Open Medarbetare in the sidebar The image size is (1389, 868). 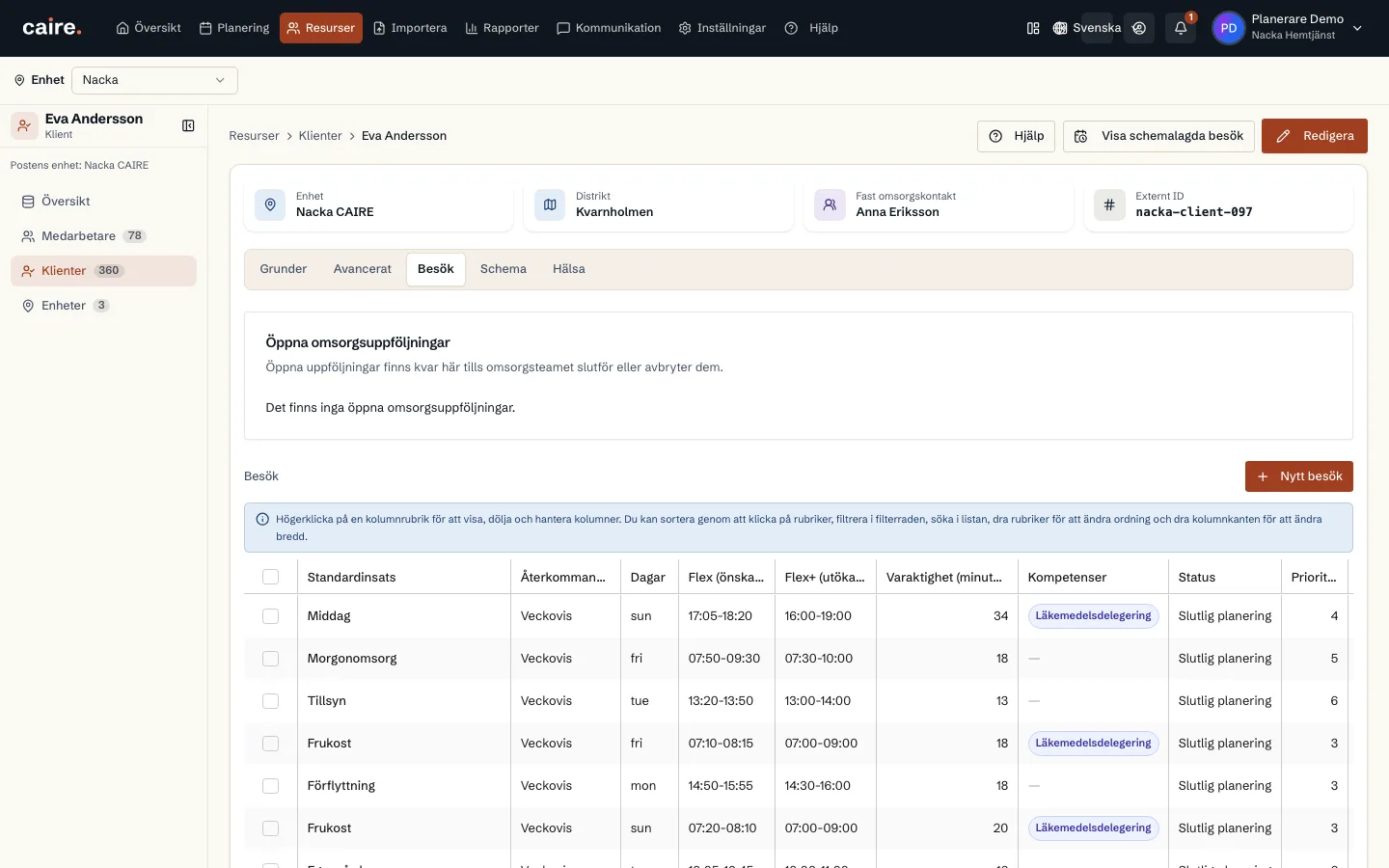(103, 236)
